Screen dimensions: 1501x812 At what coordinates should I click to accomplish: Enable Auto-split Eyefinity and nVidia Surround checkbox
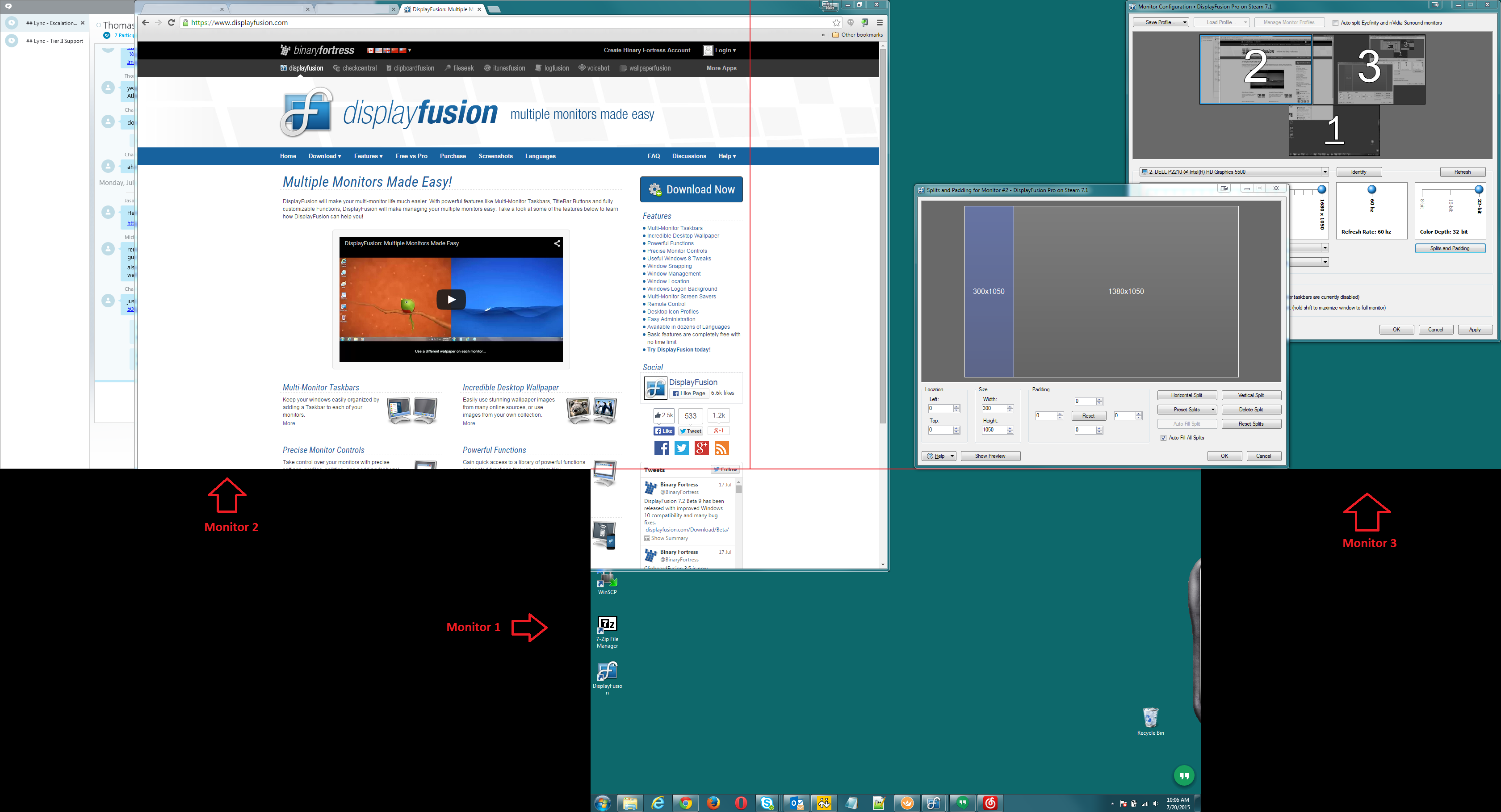pos(1336,23)
